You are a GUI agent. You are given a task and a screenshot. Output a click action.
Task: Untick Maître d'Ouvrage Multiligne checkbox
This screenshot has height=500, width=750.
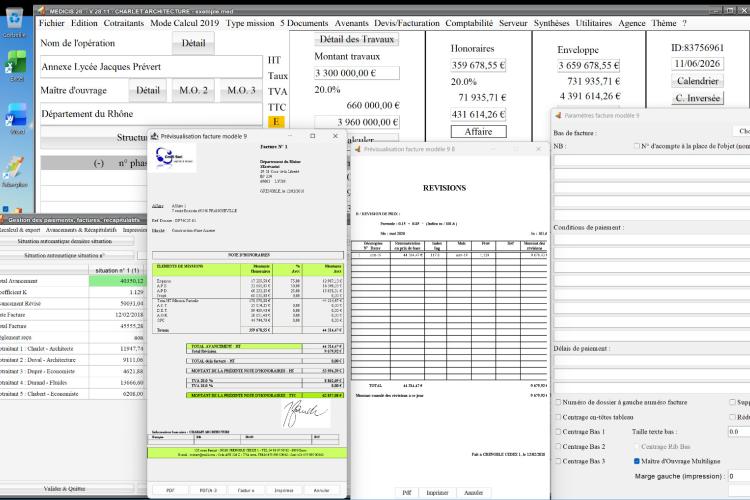[637, 461]
